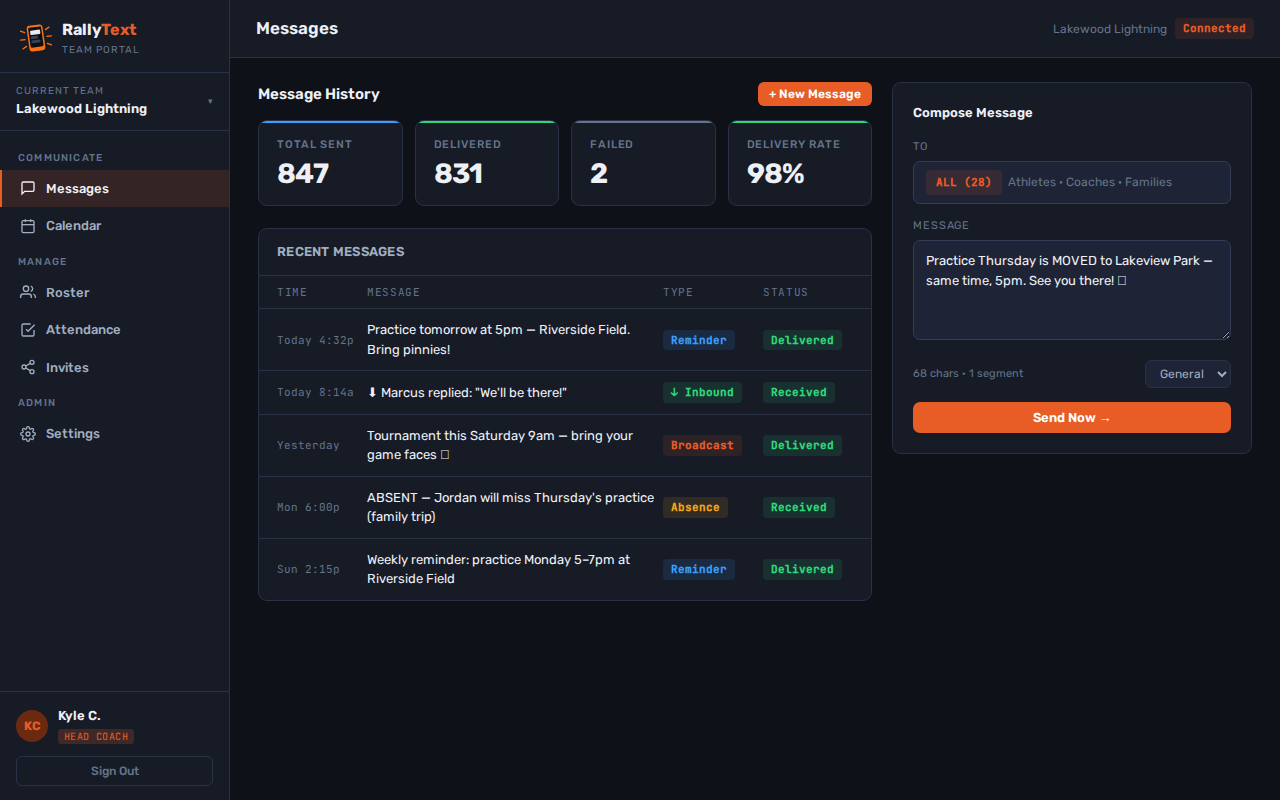Click Lakewood Lightning label in top bar

pos(1110,29)
